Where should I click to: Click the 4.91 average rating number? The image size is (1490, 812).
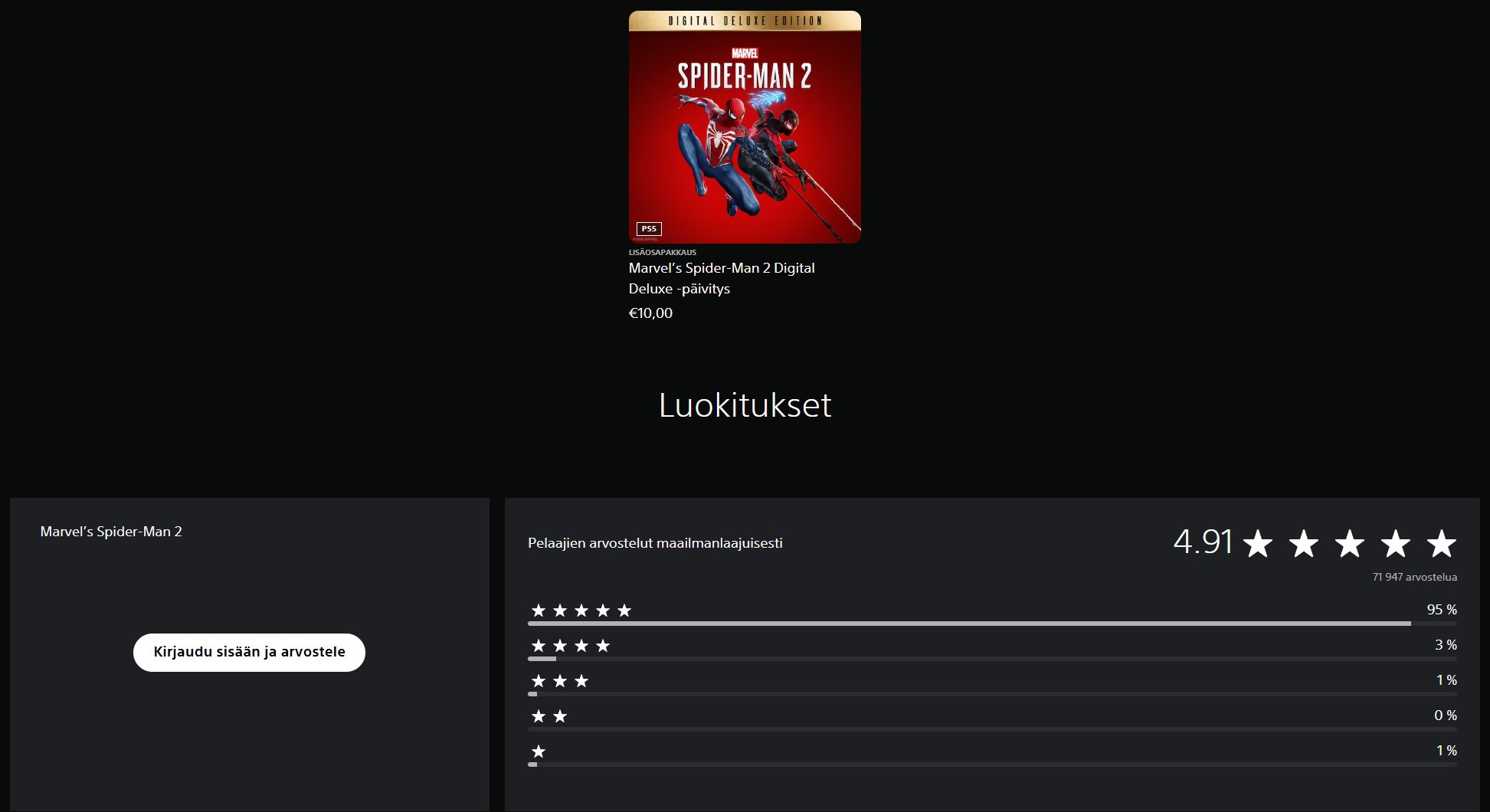1203,542
